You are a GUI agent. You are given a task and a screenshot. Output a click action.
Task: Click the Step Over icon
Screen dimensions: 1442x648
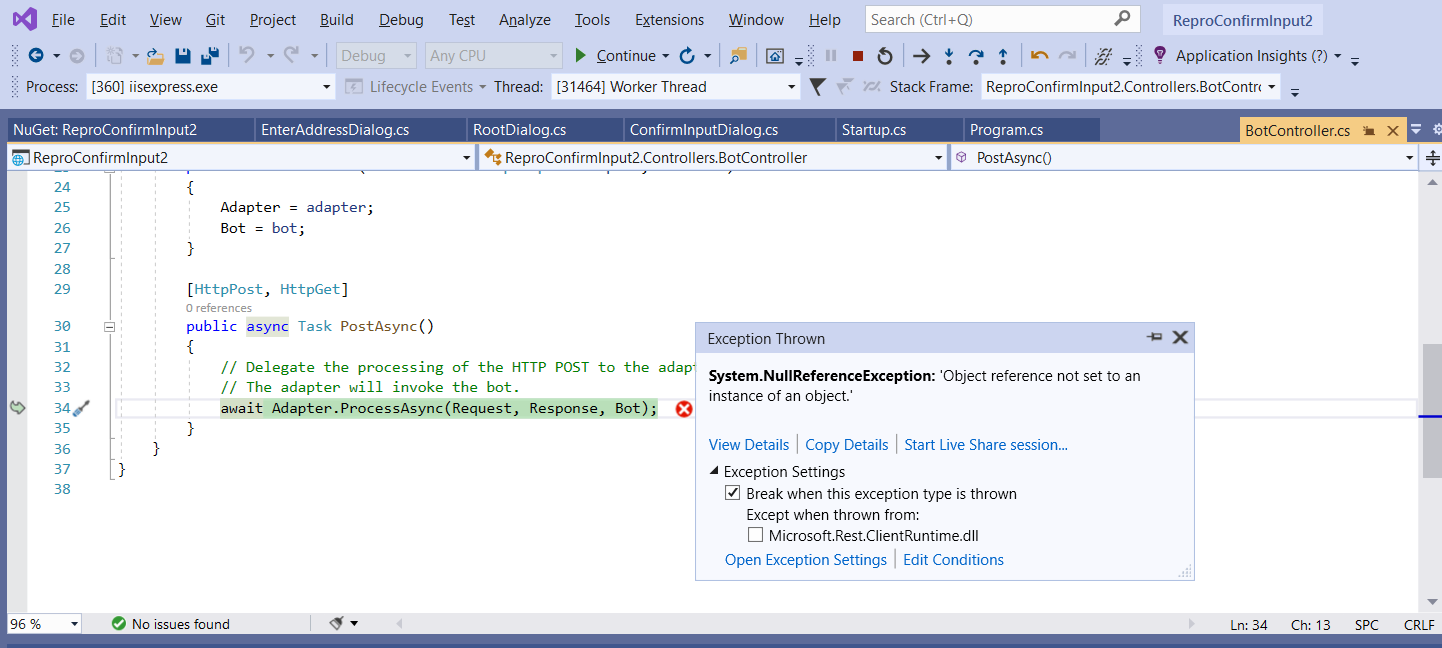point(976,56)
